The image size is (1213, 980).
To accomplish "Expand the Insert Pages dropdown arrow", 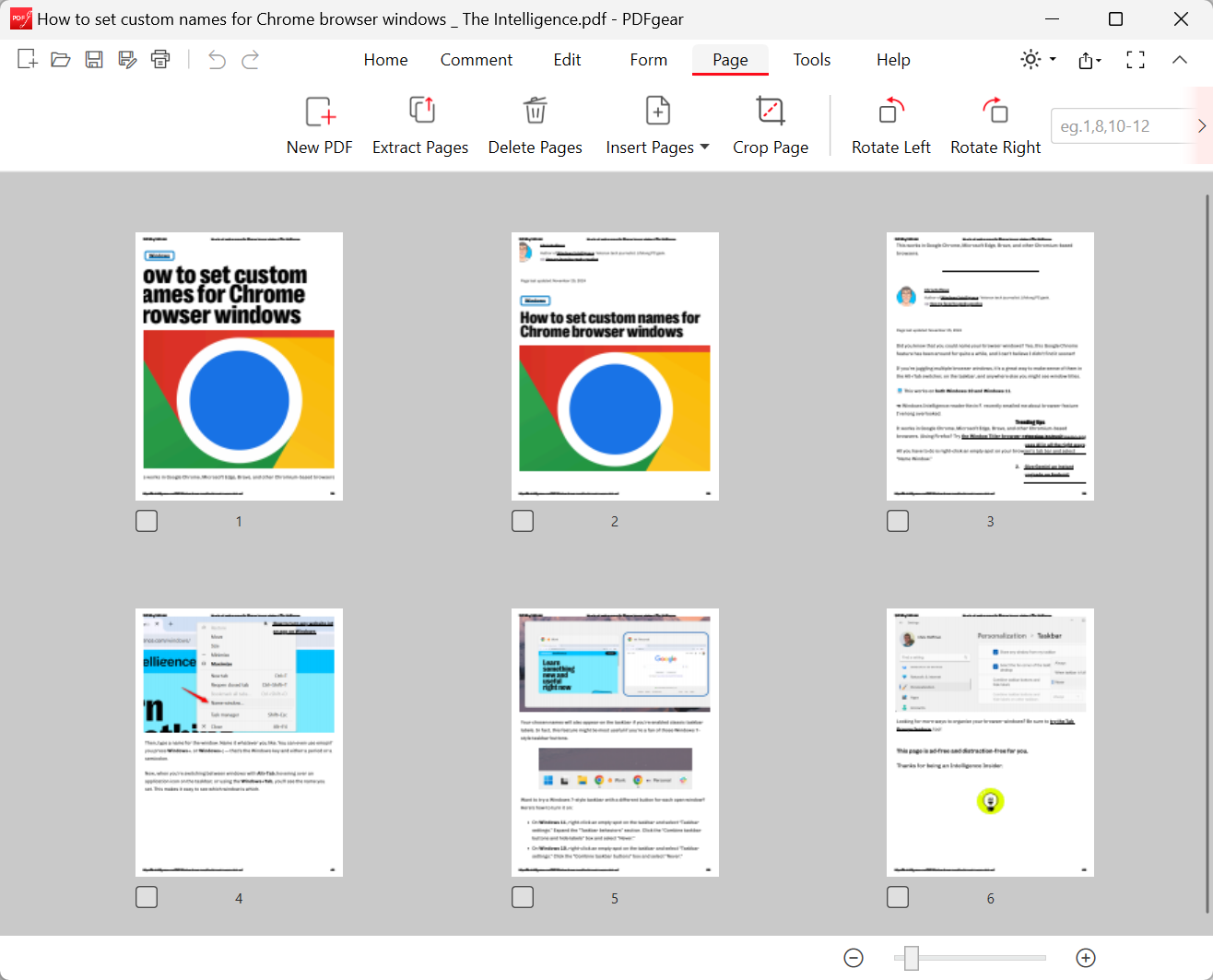I will (x=705, y=147).
